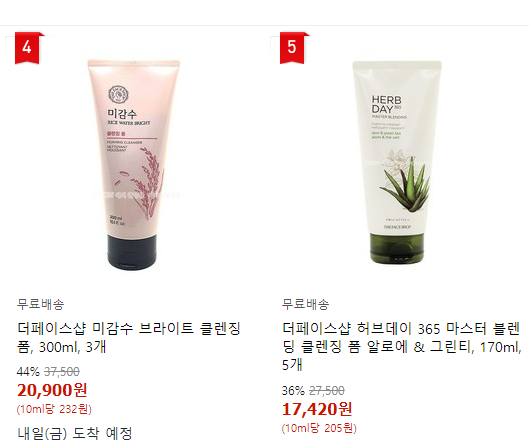Click the red rank 4 ribbon badge
532x444 pixels.
click(x=27, y=48)
